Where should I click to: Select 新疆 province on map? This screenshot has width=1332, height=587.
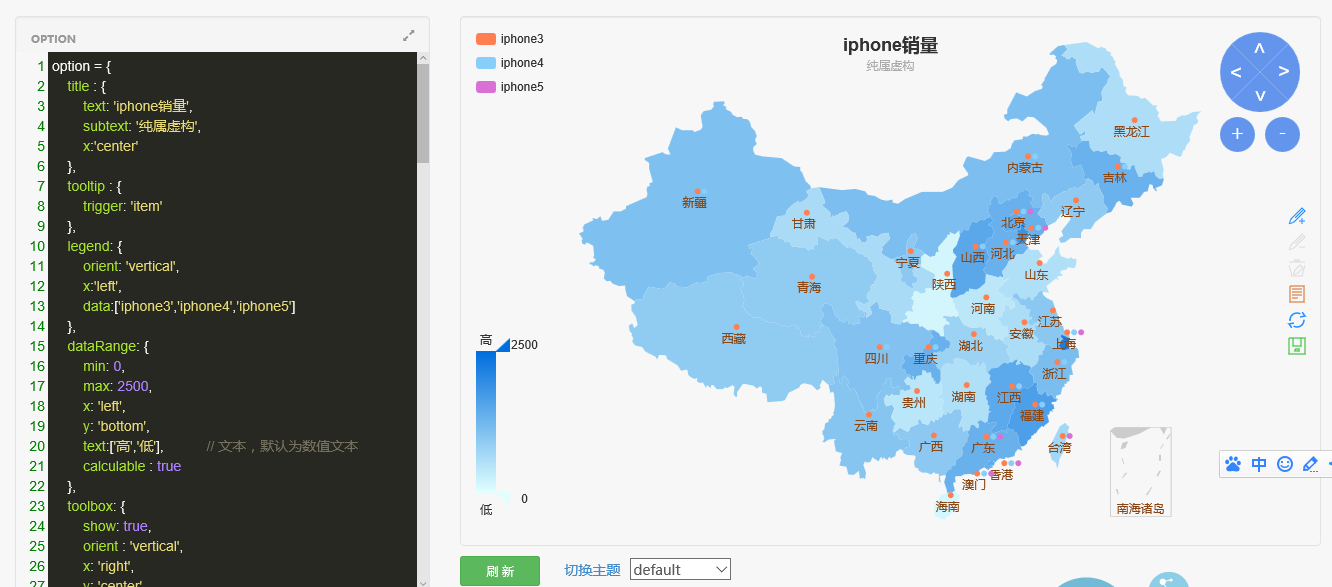pos(694,202)
